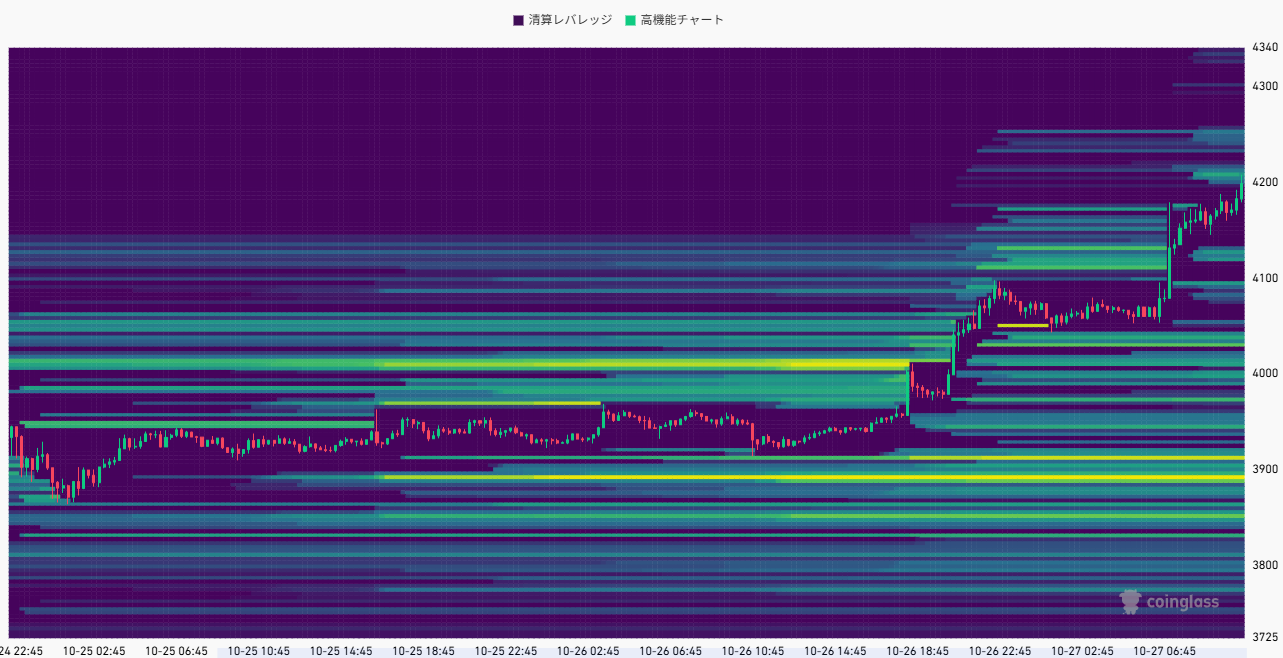1283x658 pixels.
Task: Click the 4200 price label on the y-axis
Action: tap(1266, 182)
